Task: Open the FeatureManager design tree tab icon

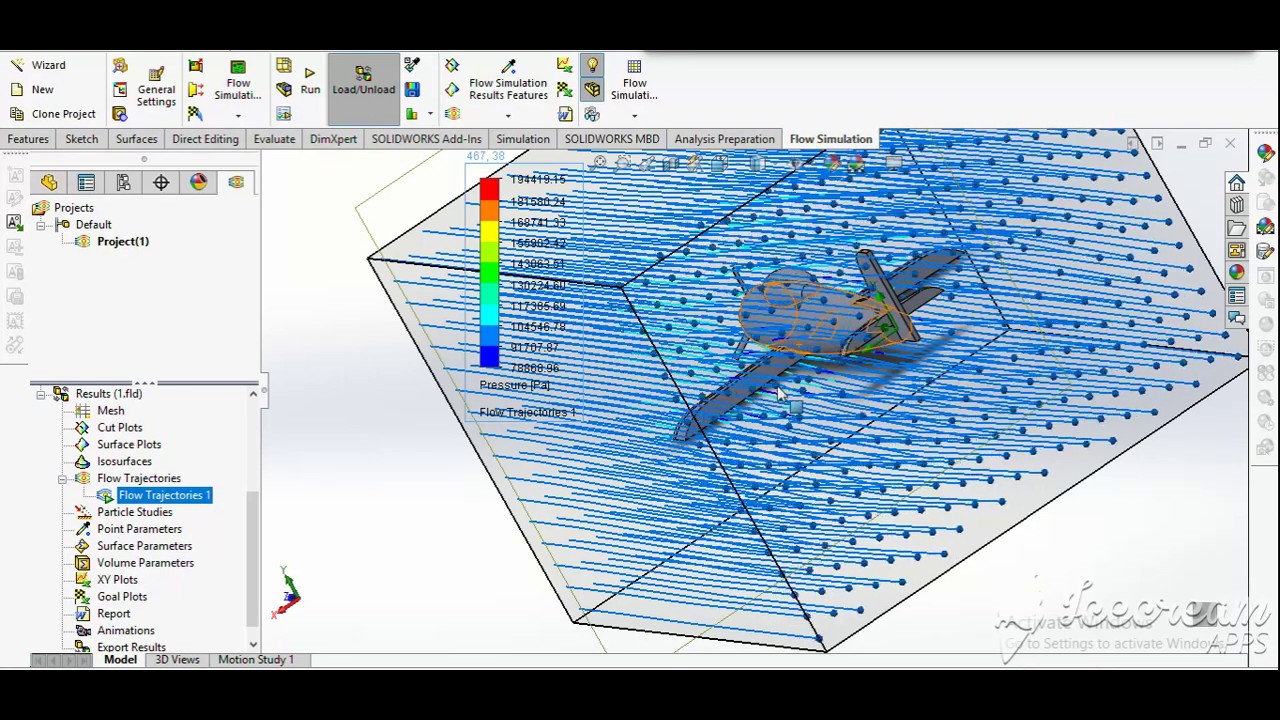Action: (x=49, y=182)
